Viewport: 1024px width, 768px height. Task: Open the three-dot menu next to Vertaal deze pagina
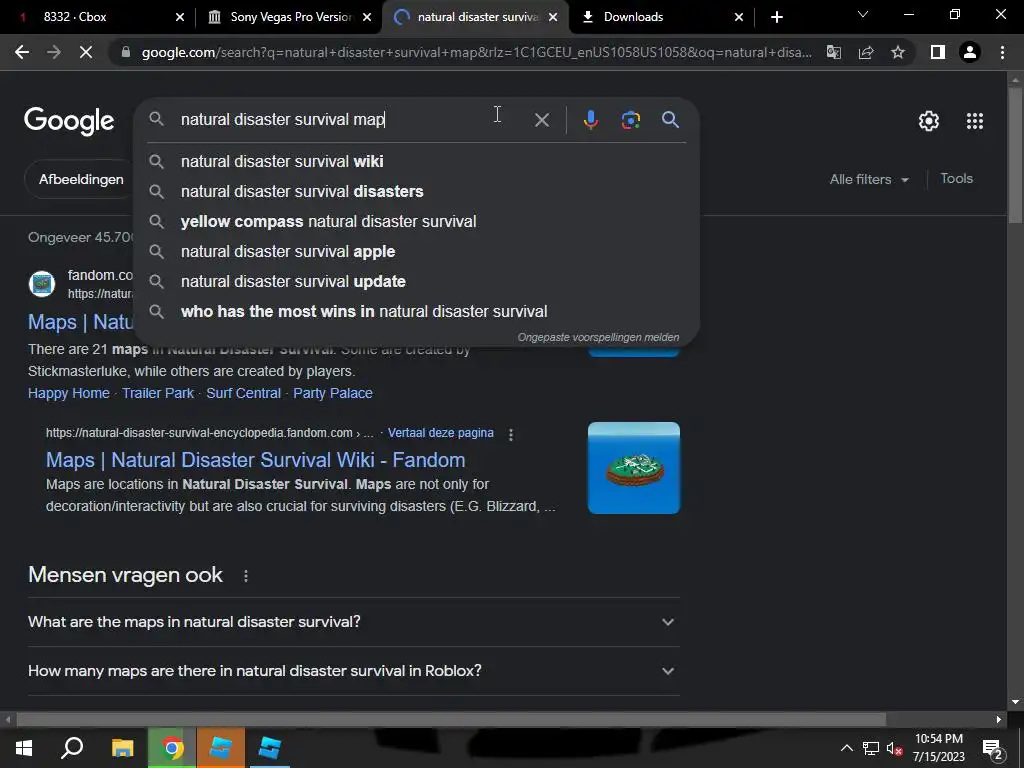point(511,434)
